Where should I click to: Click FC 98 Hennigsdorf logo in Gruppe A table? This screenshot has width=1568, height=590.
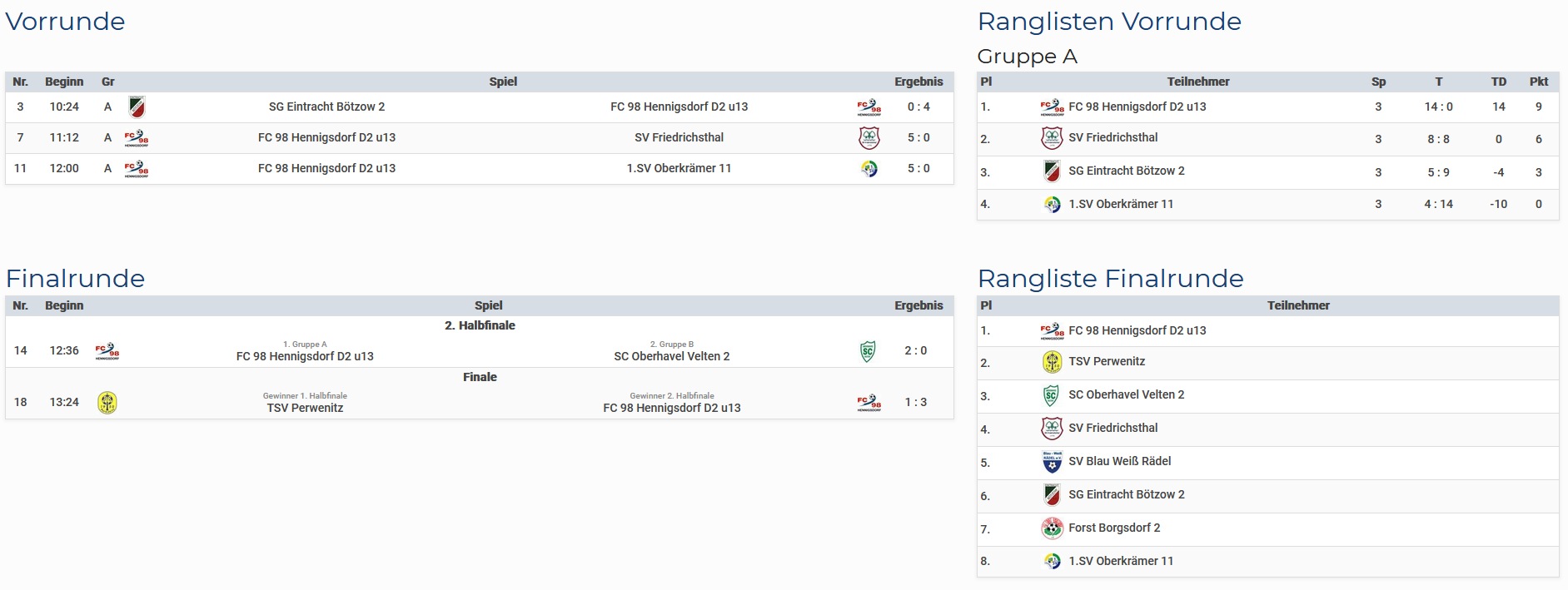coord(1052,107)
